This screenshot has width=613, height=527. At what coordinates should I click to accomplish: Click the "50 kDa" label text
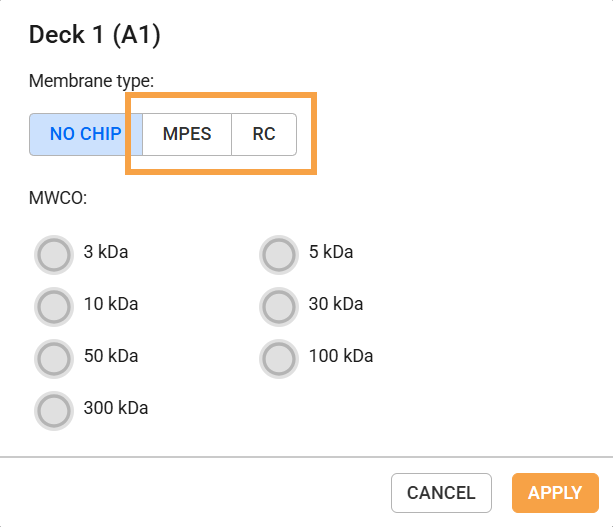click(111, 356)
